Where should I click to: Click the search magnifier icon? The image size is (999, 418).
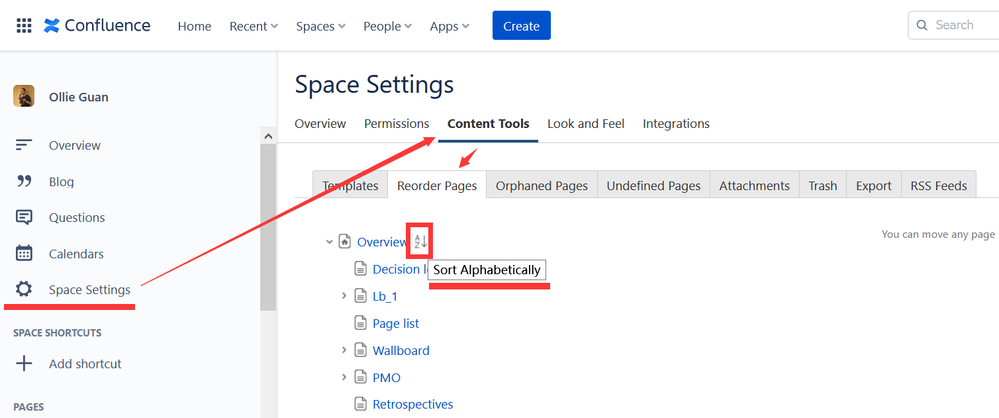coord(921,25)
